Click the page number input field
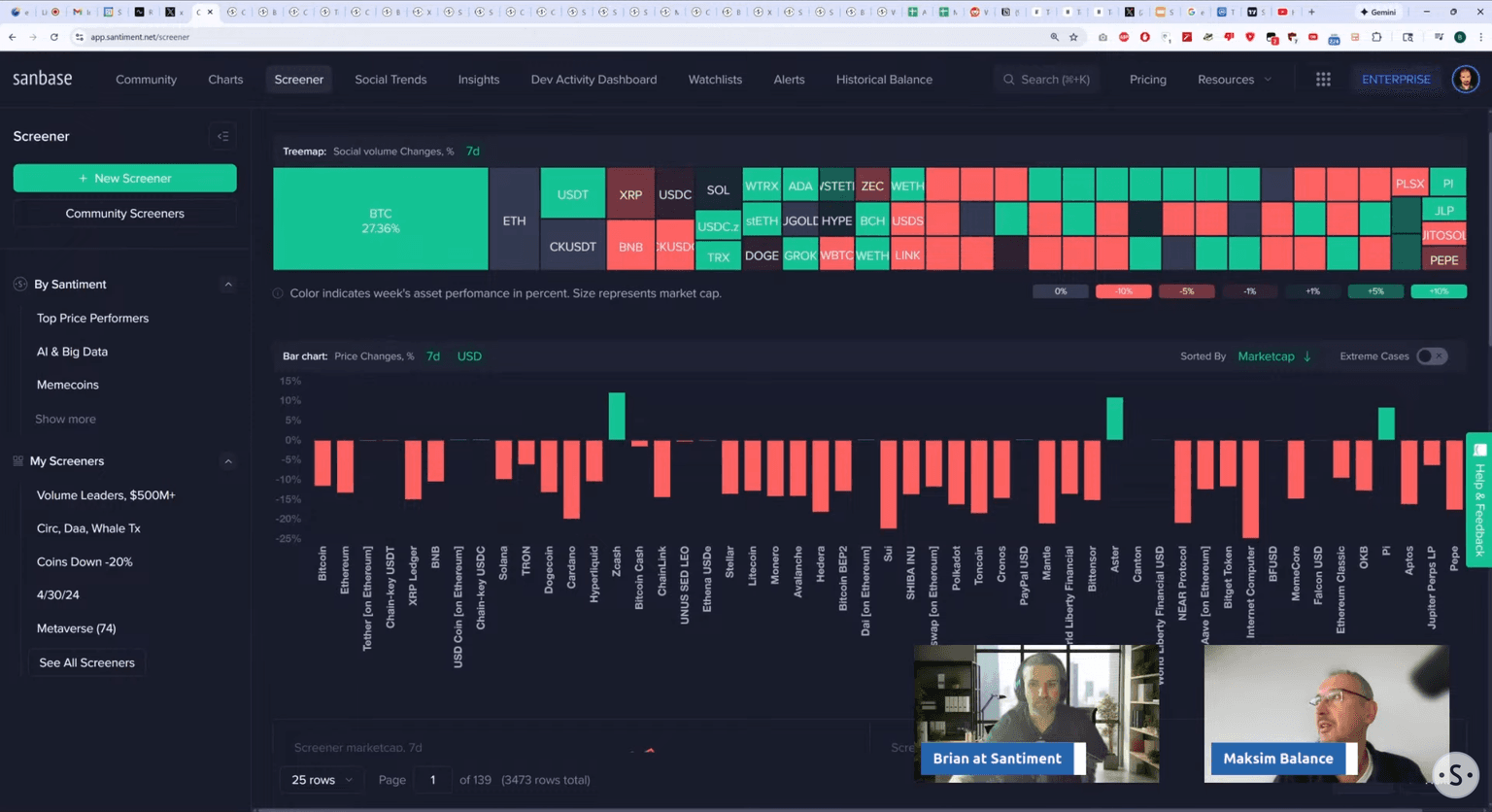 point(433,780)
